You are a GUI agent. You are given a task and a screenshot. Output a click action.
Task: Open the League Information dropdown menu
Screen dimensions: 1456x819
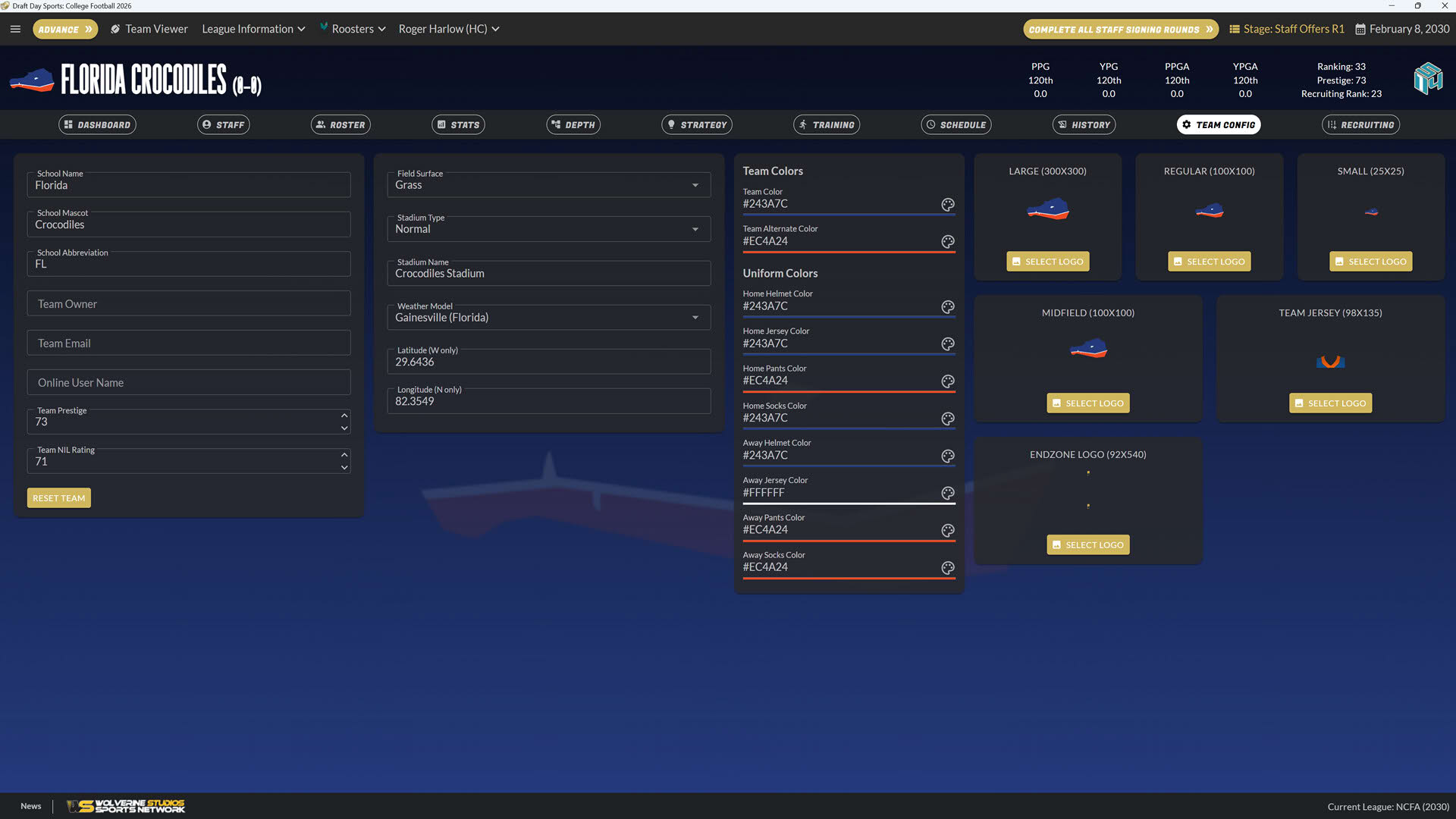(253, 29)
